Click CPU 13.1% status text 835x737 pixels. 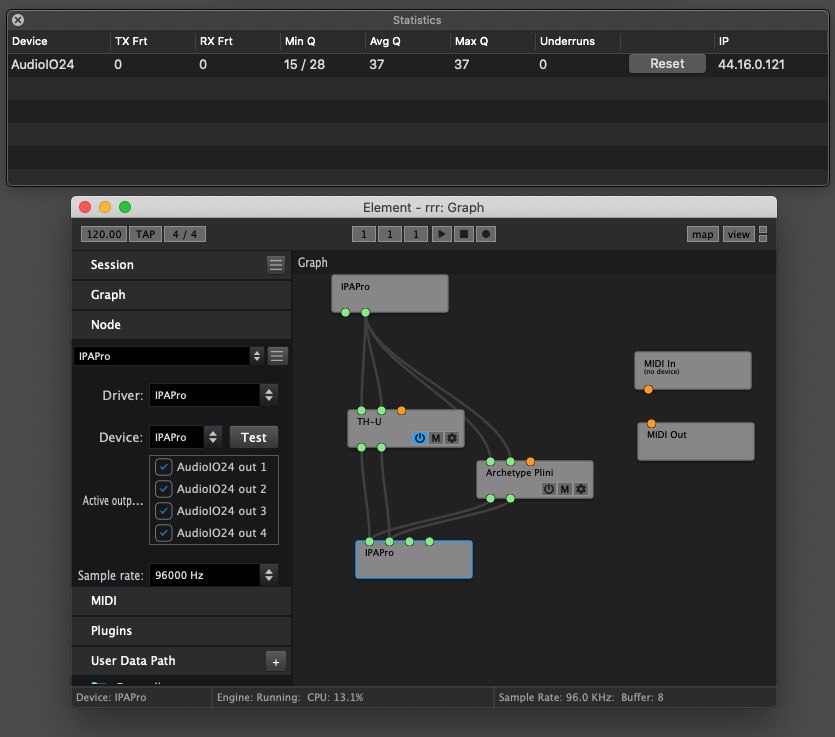click(335, 697)
